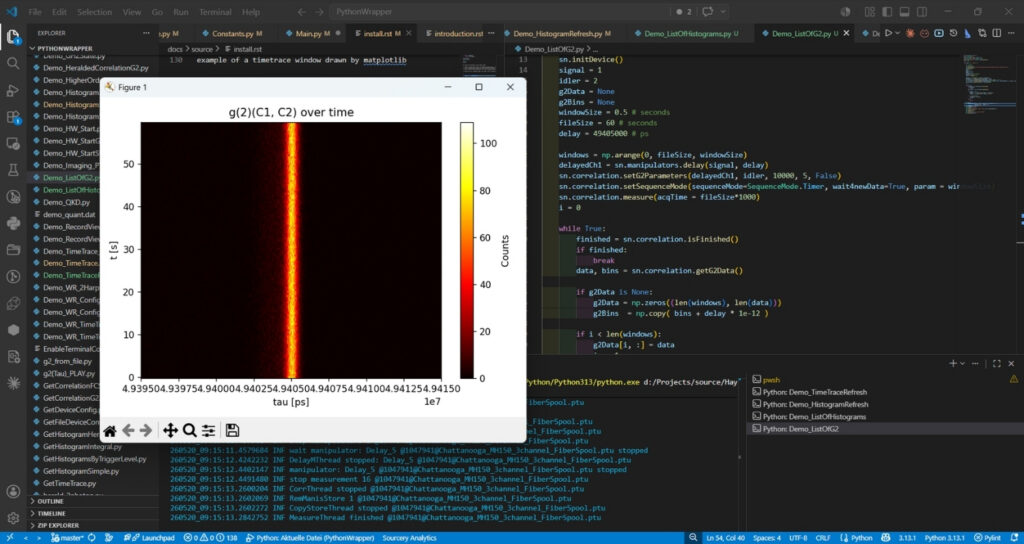This screenshot has width=1024, height=544.
Task: Open errors and warnings count in status bar
Action: tap(210, 537)
